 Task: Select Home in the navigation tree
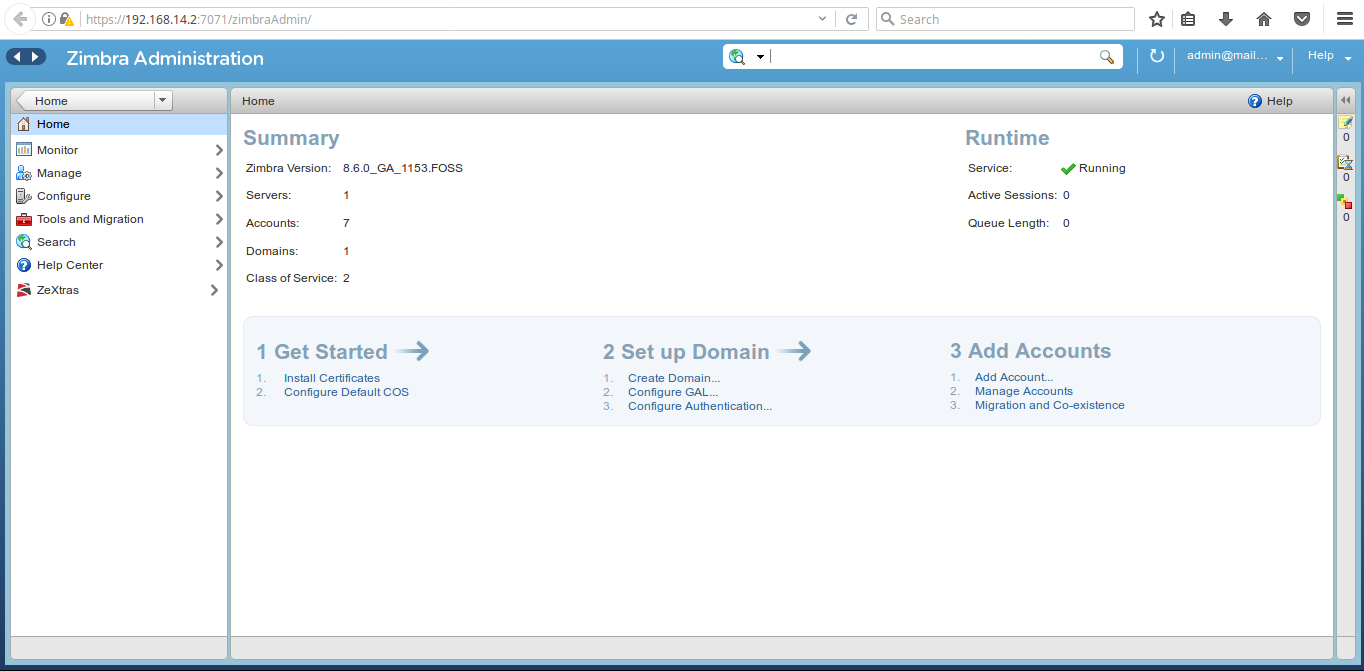coord(119,124)
